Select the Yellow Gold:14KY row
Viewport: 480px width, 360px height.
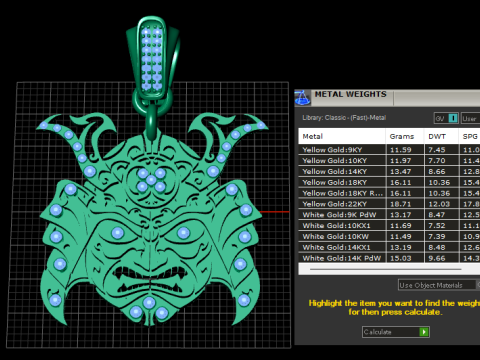tap(389, 172)
